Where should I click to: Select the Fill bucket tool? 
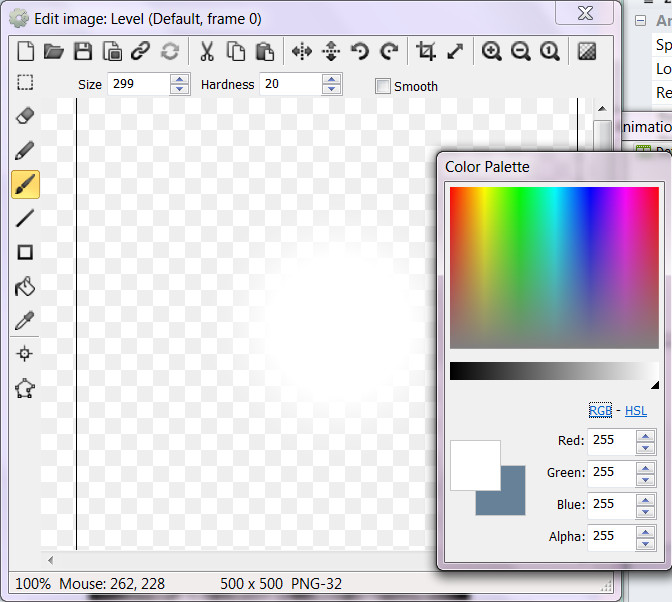25,287
